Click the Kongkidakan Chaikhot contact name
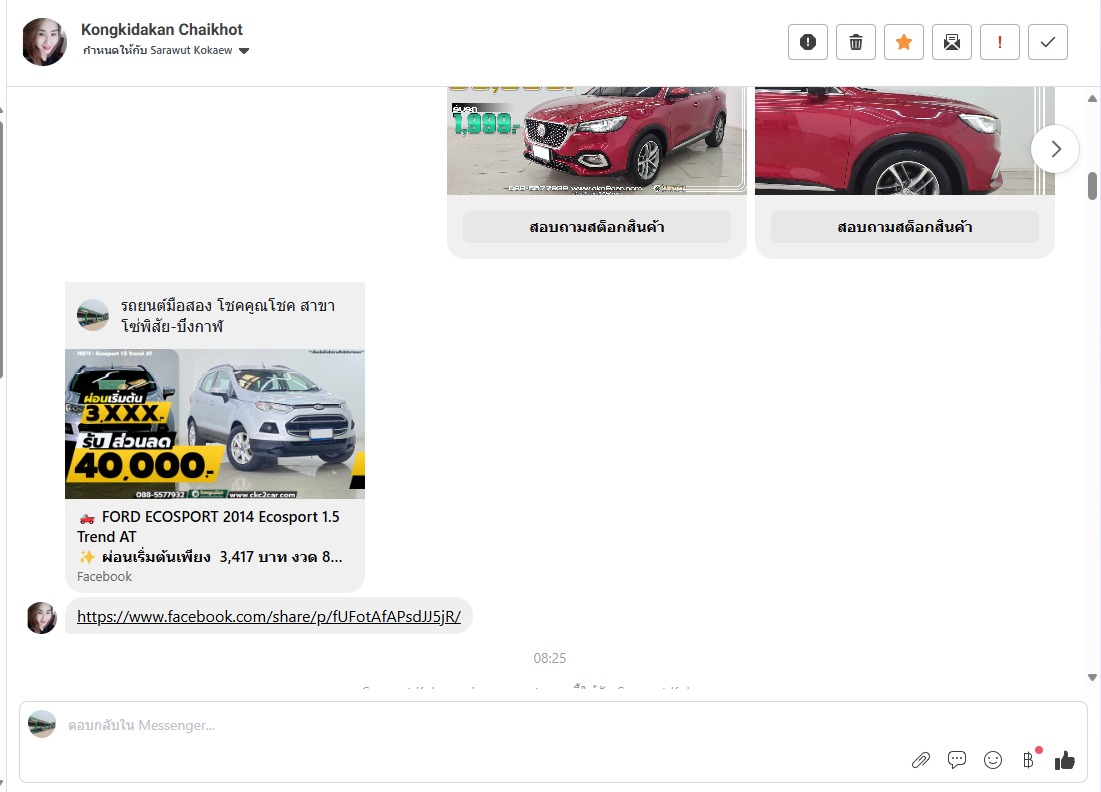This screenshot has height=792, width=1101. (x=161, y=29)
